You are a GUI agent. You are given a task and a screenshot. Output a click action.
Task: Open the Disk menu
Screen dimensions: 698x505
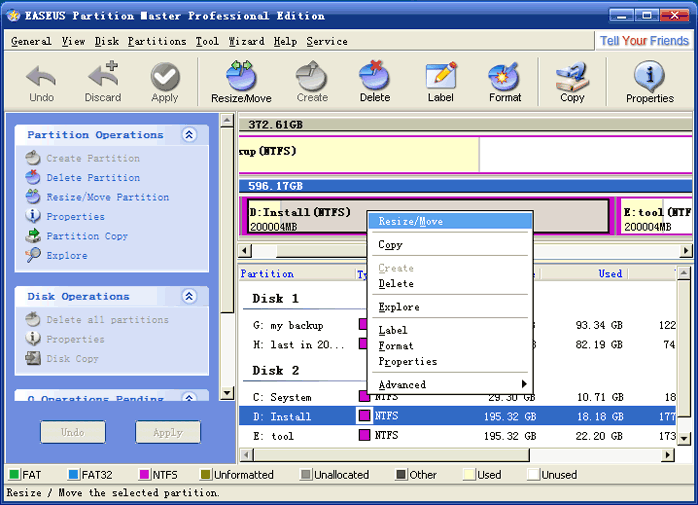click(107, 41)
